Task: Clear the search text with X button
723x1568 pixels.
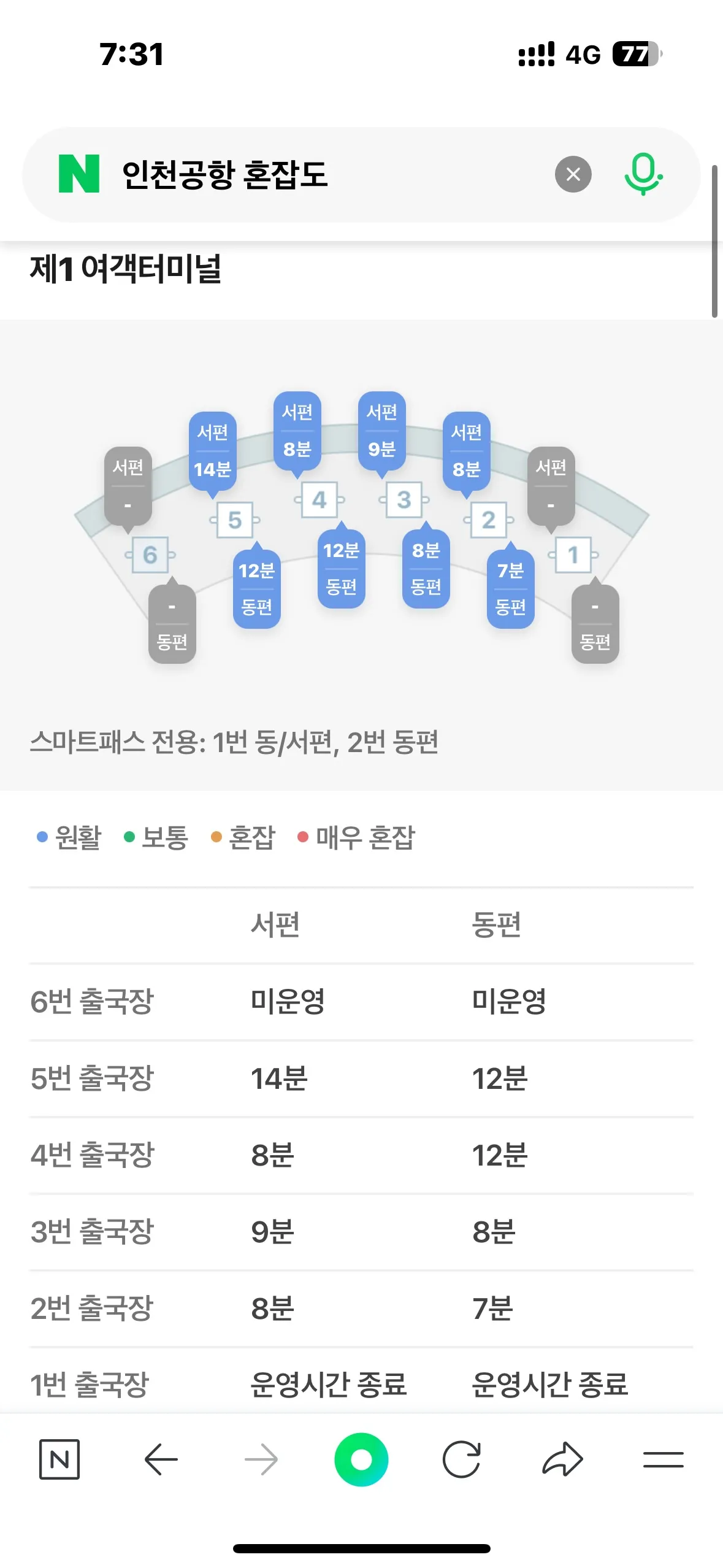Action: click(x=573, y=174)
